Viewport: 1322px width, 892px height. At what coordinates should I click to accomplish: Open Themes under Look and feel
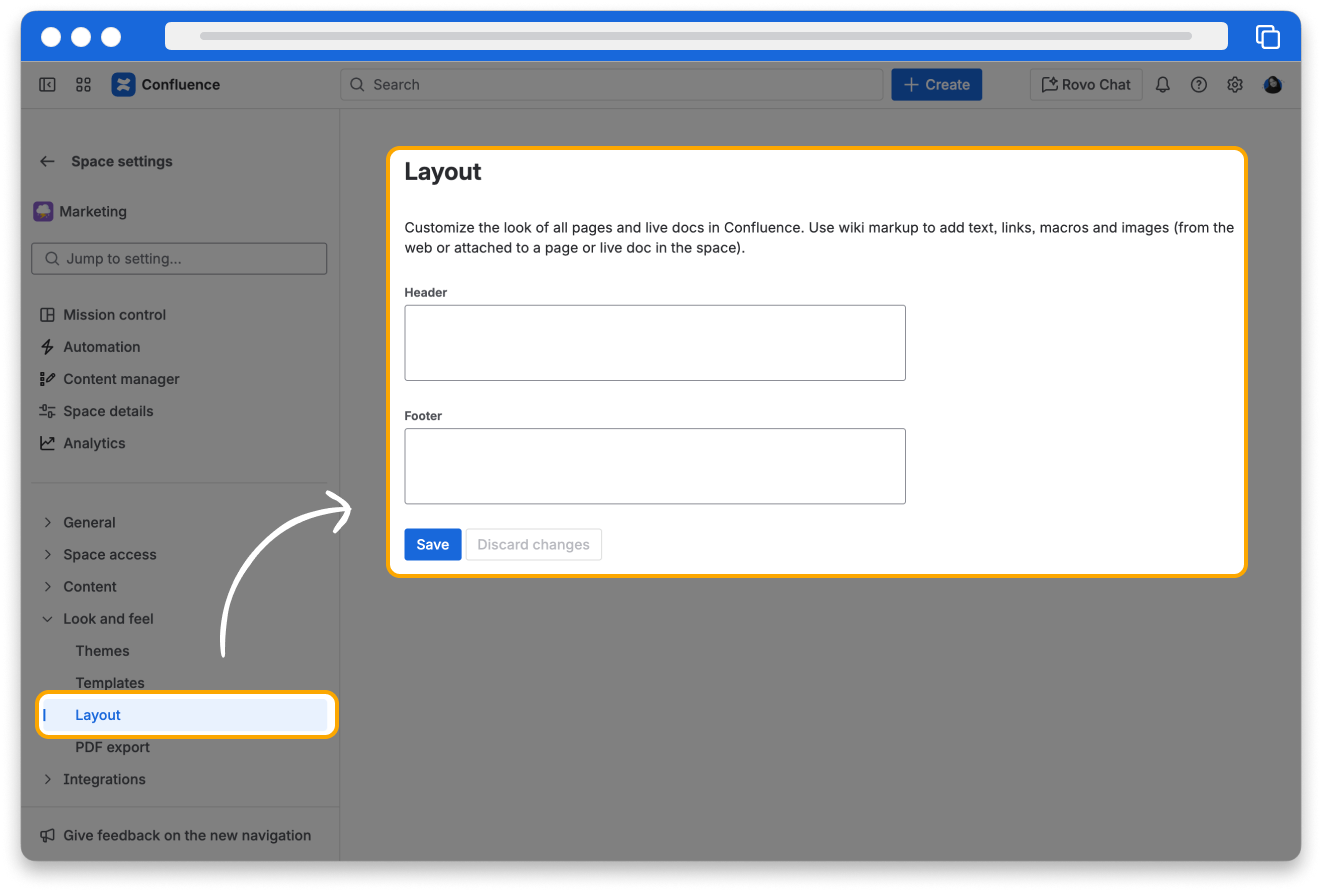point(102,651)
